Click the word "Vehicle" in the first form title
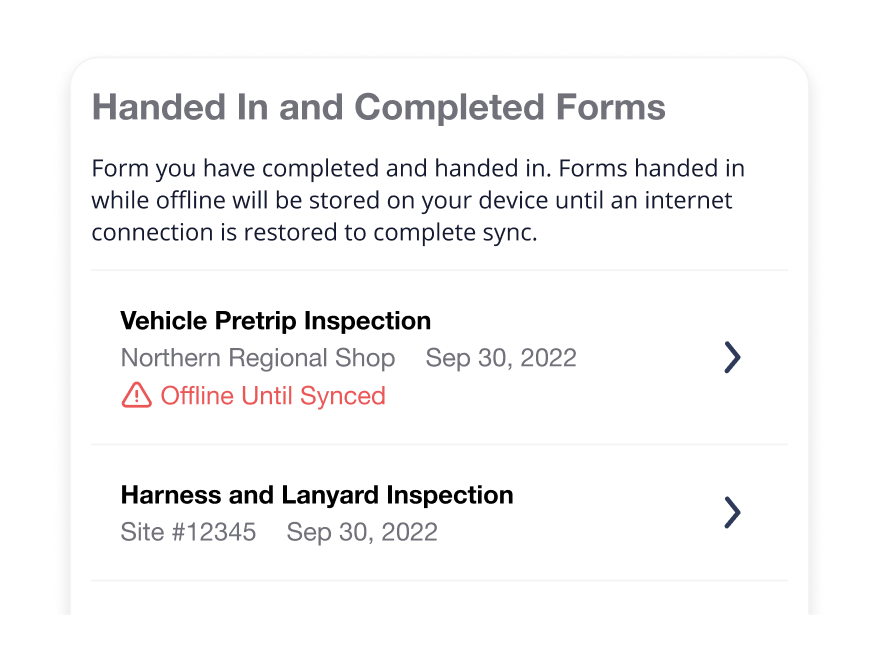The width and height of the screenshot is (880, 653). tap(158, 321)
